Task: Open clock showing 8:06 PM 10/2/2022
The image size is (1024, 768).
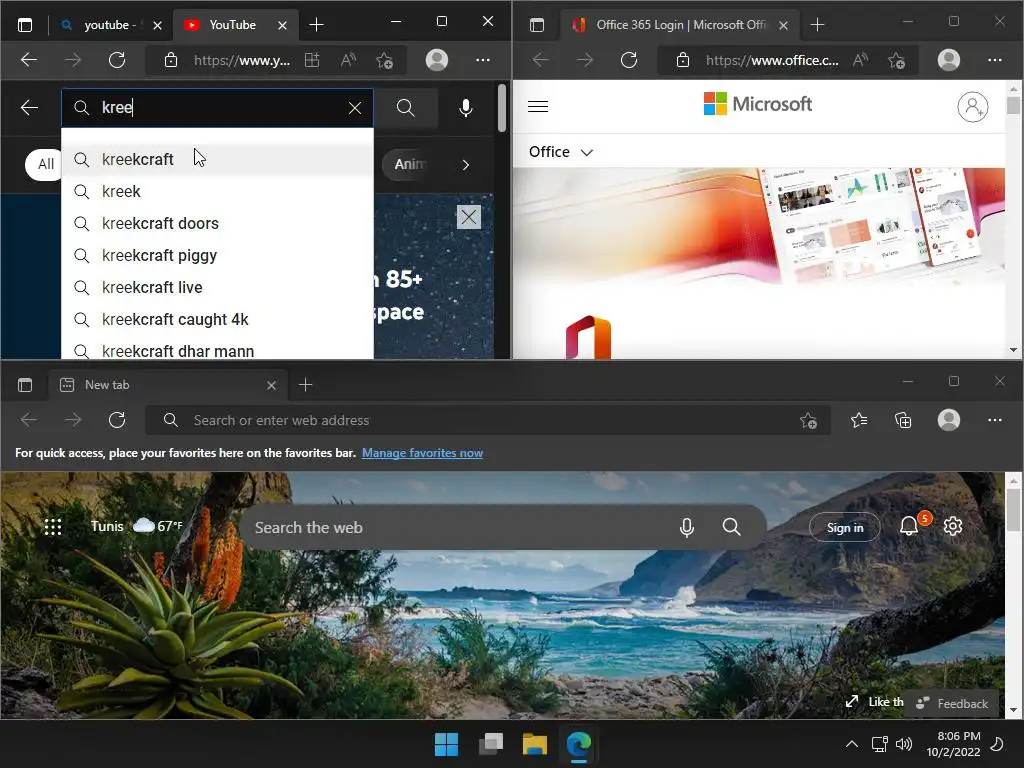Action: (x=953, y=744)
